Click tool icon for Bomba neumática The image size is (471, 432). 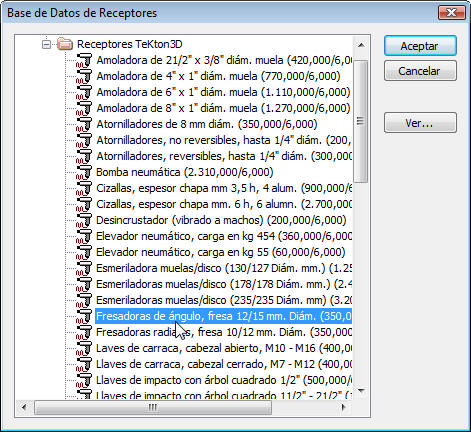click(x=84, y=172)
